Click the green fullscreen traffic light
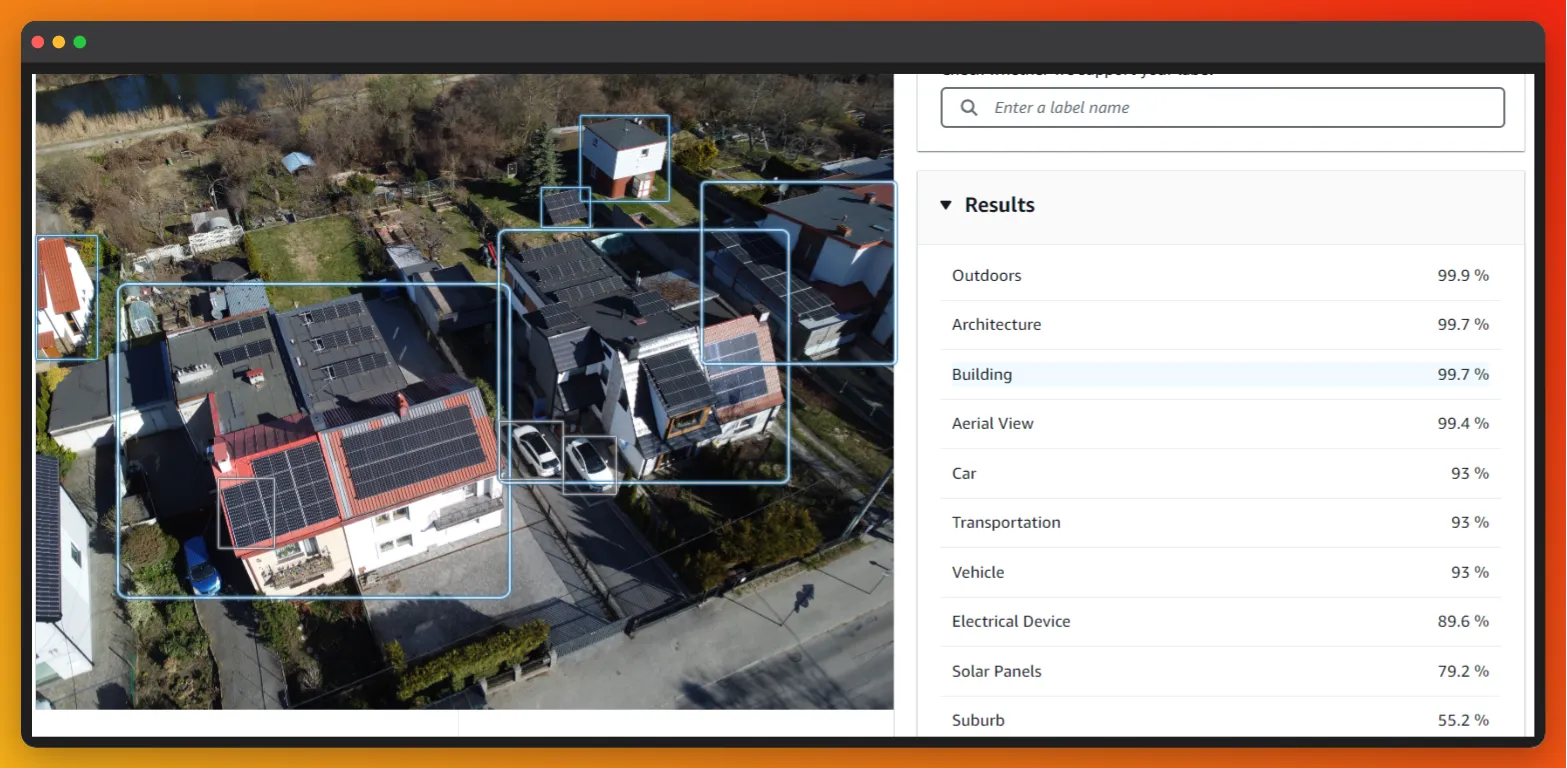Viewport: 1567px width, 768px height. [77, 42]
